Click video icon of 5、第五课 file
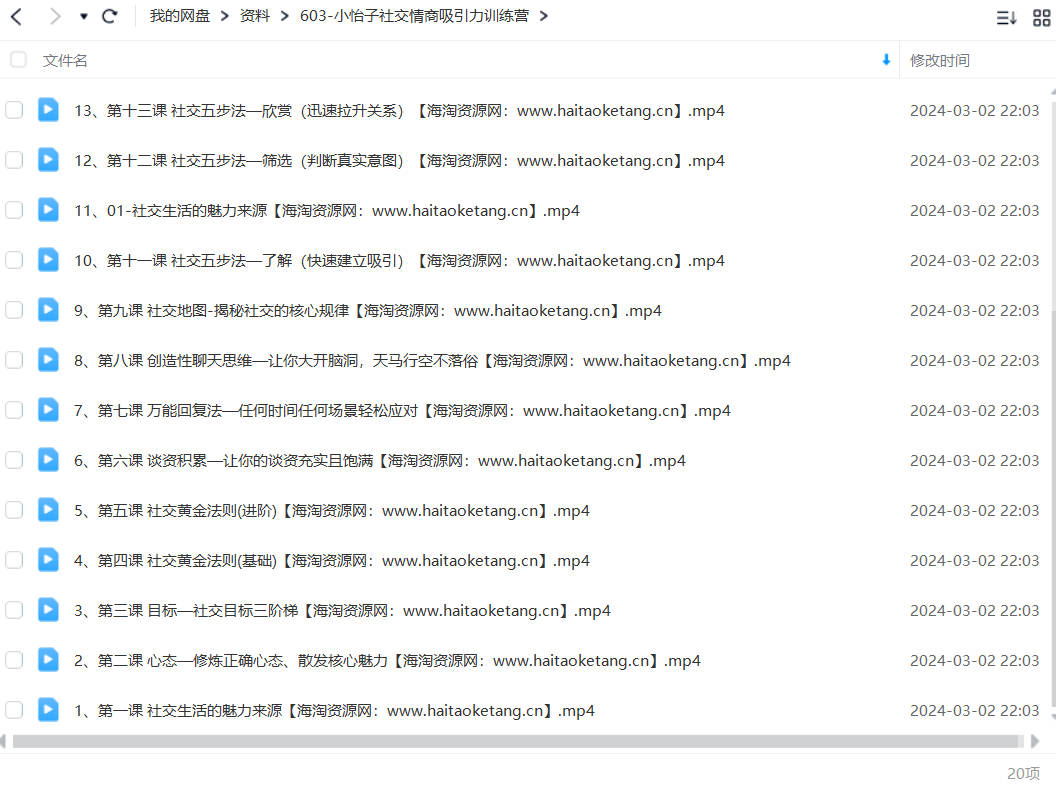The image size is (1056, 787). pos(48,510)
